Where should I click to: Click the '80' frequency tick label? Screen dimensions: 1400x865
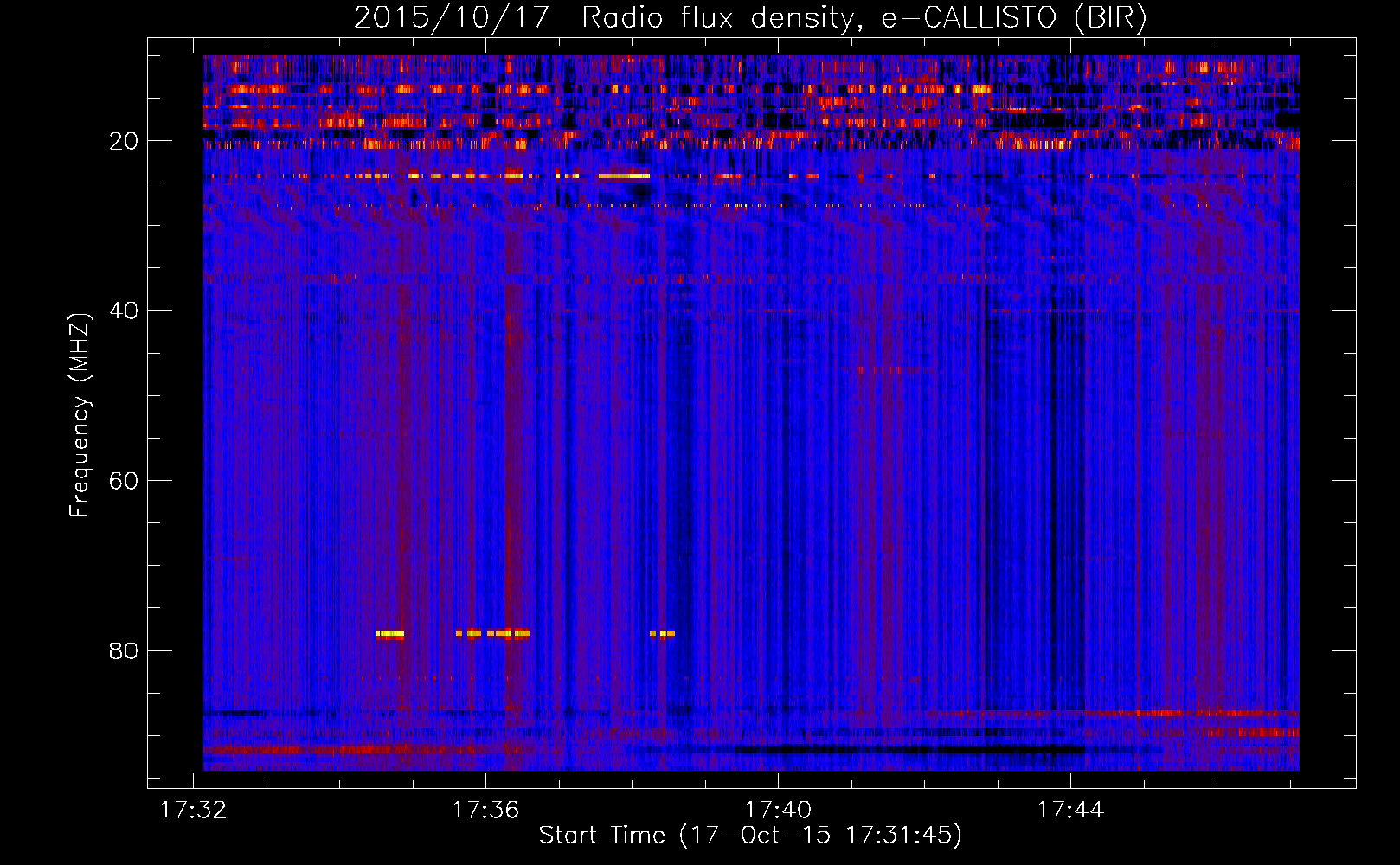[124, 650]
